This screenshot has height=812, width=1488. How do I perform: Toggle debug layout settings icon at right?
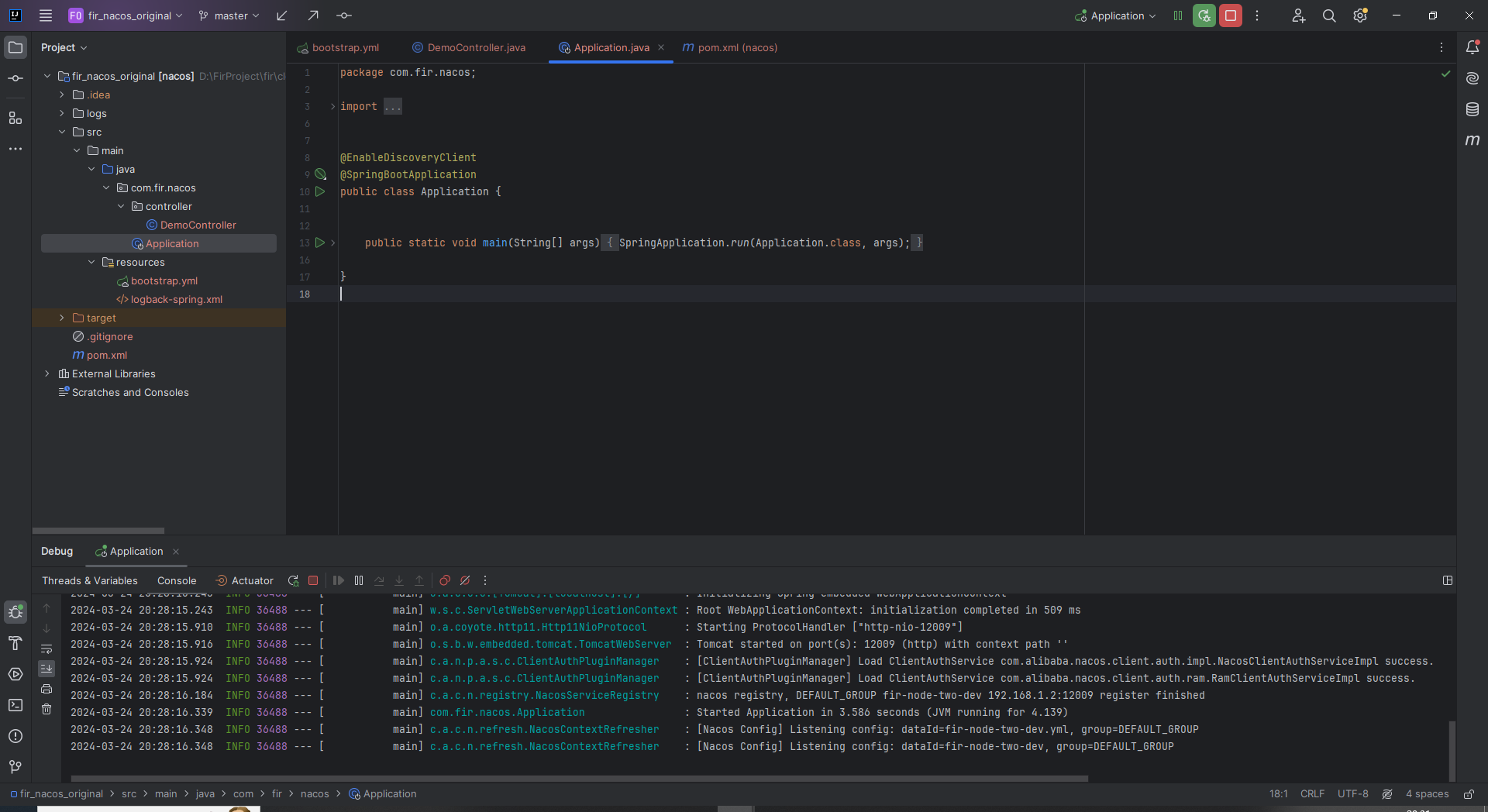tap(1448, 580)
